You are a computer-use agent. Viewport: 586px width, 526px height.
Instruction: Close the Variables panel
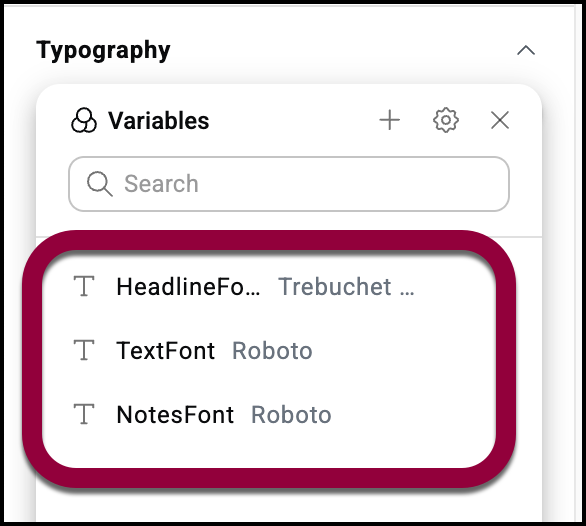tap(500, 120)
